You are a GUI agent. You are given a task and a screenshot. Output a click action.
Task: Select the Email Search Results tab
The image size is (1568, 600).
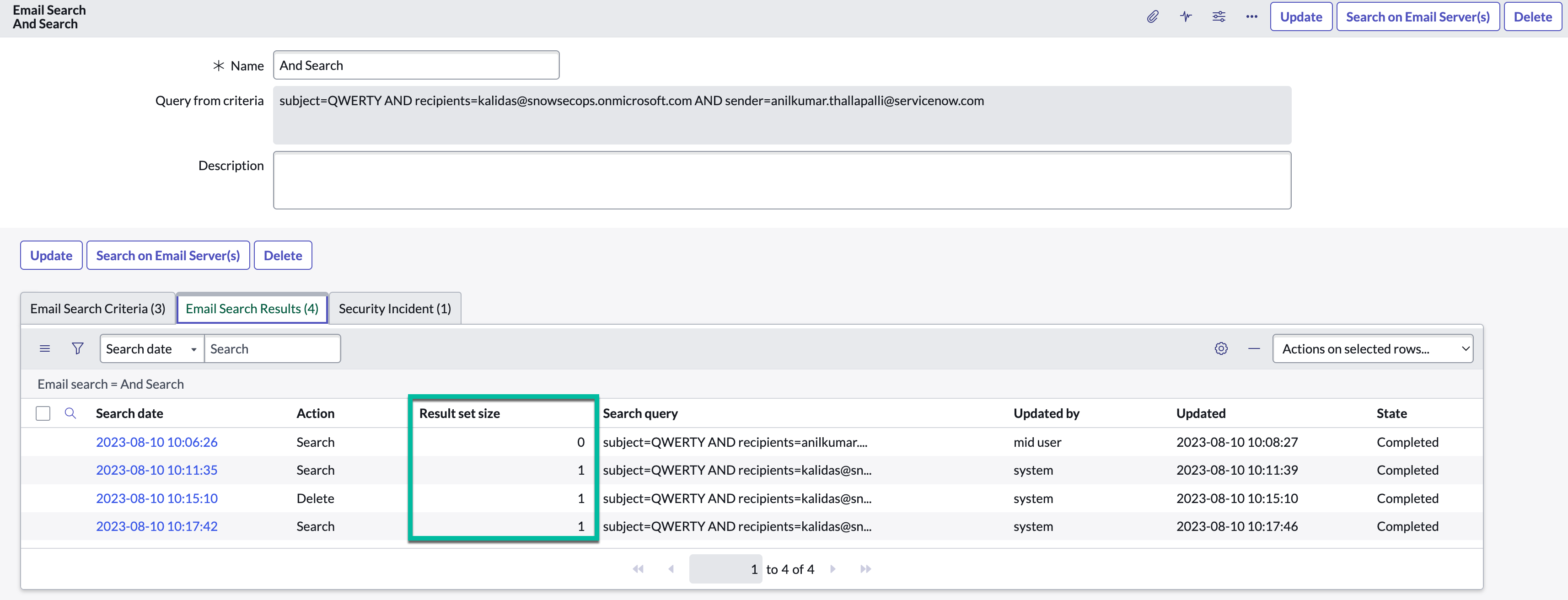(x=252, y=309)
